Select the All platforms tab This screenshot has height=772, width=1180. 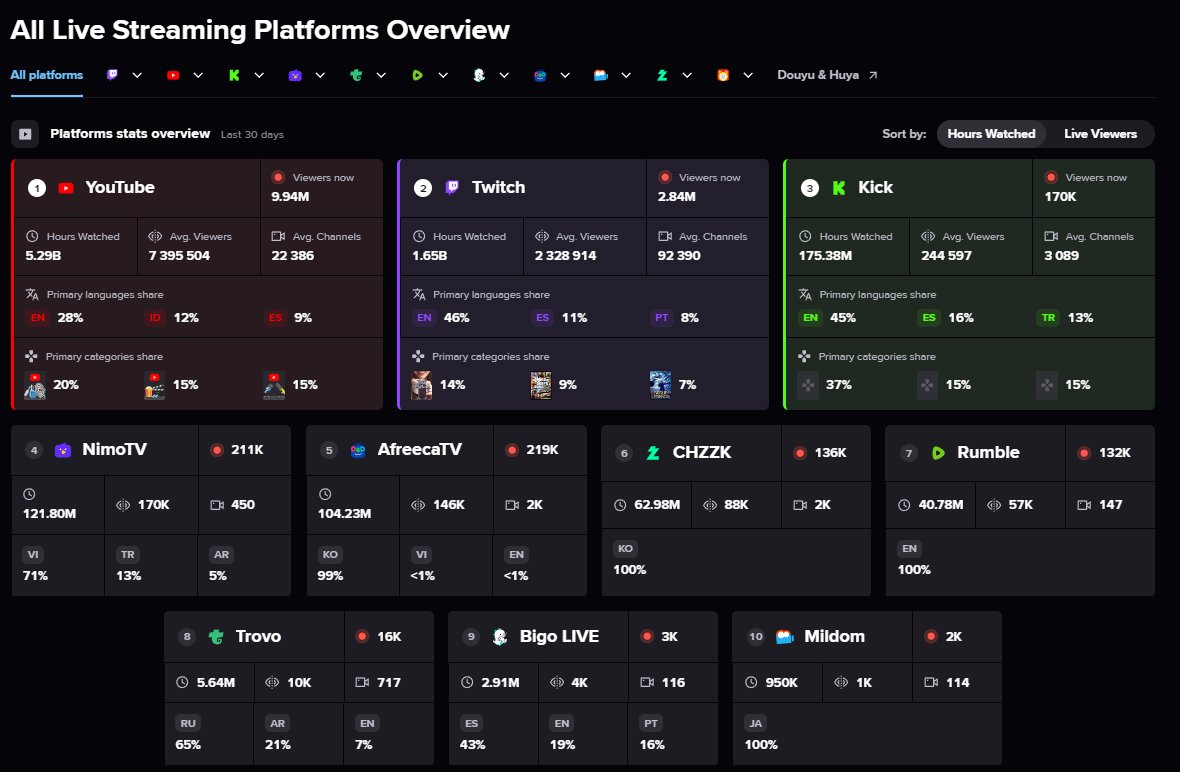pos(47,75)
